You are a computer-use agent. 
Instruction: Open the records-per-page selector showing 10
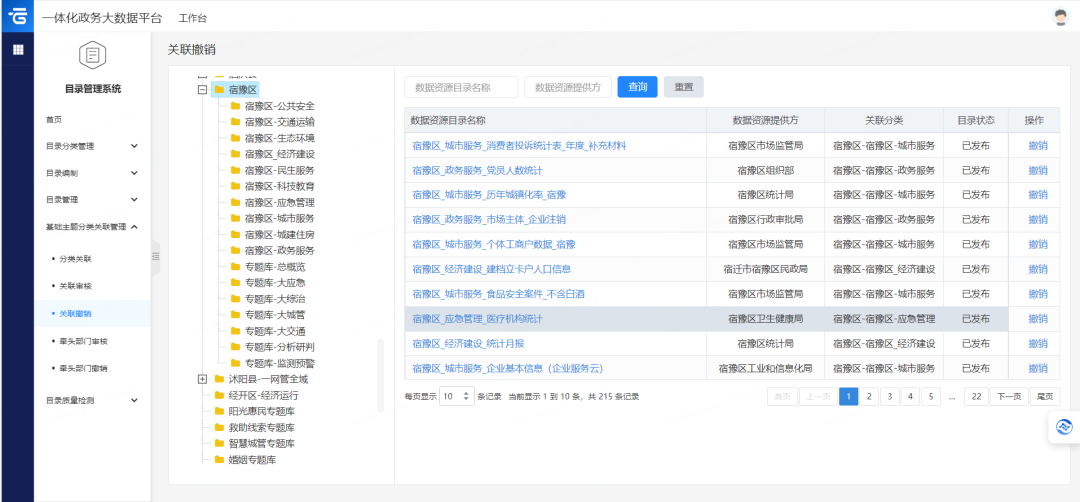(x=456, y=397)
